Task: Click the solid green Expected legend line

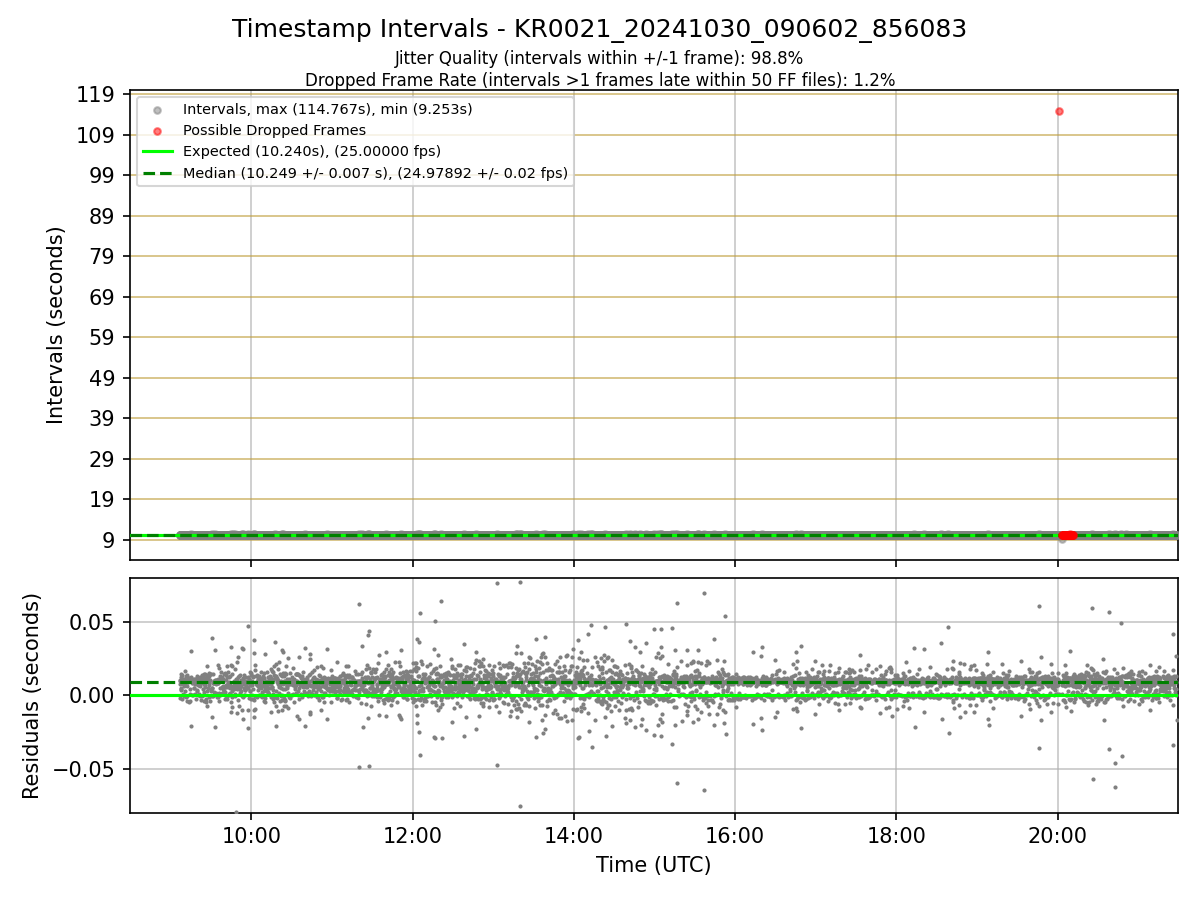Action: (x=157, y=152)
